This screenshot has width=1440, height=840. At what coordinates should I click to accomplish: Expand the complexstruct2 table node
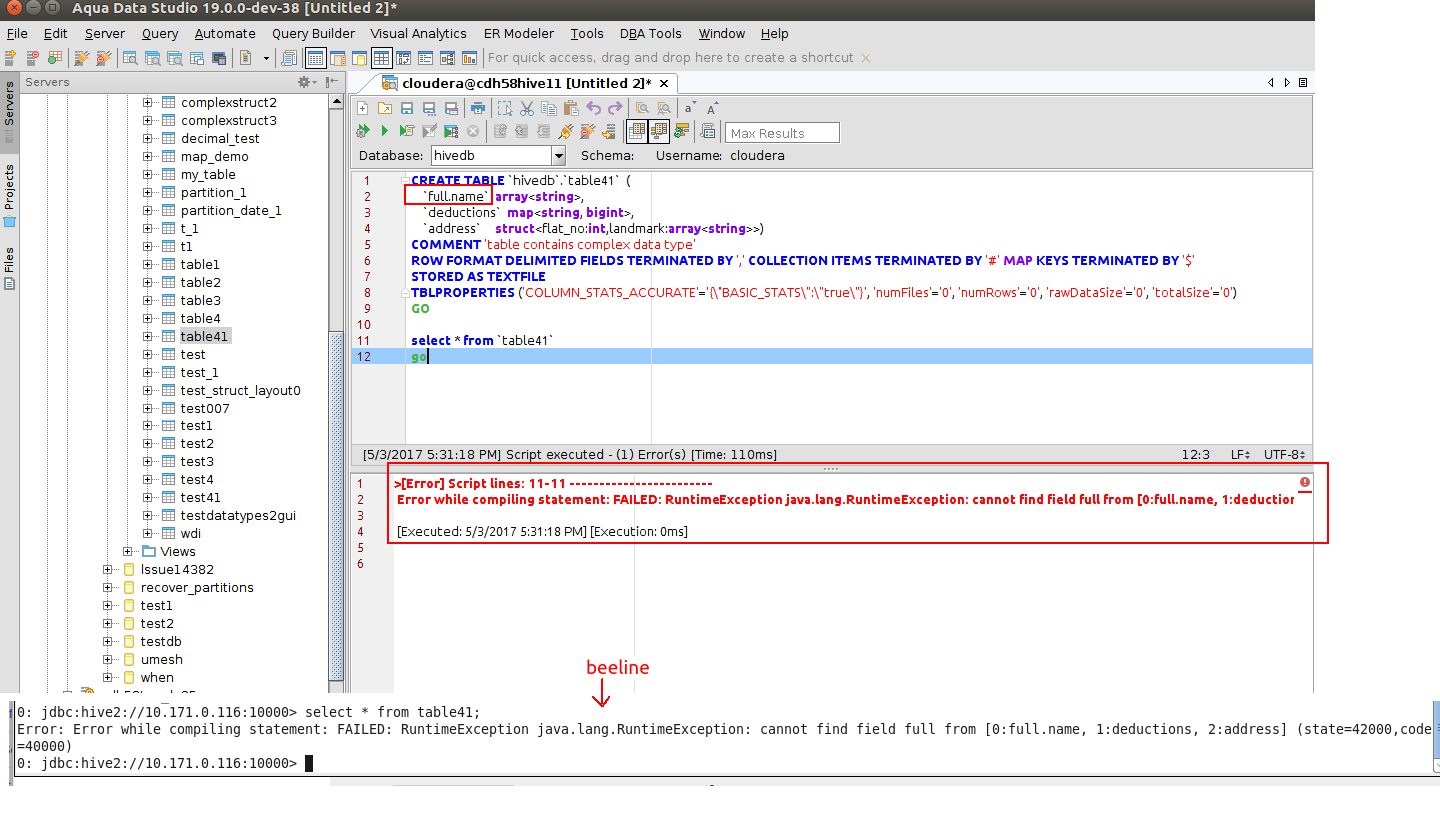point(148,102)
